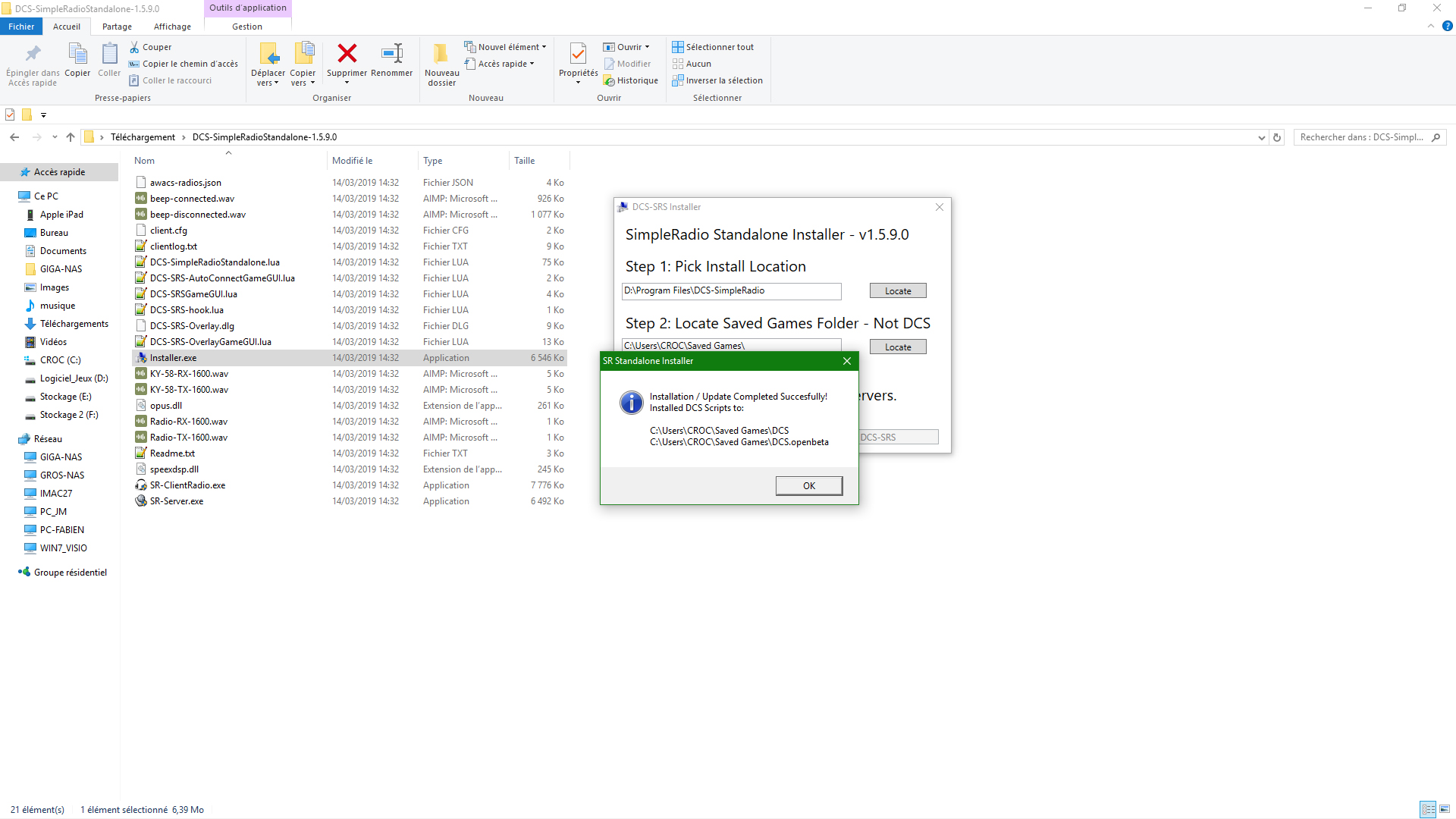Image resolution: width=1456 pixels, height=819 pixels.
Task: Select the musique folder
Action: click(58, 306)
